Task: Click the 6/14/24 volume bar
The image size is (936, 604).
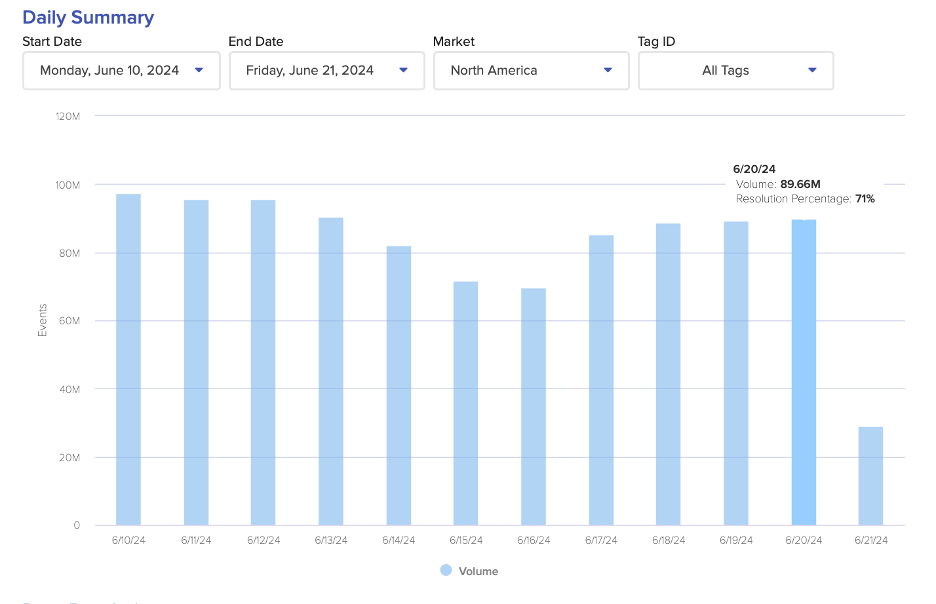Action: (398, 385)
